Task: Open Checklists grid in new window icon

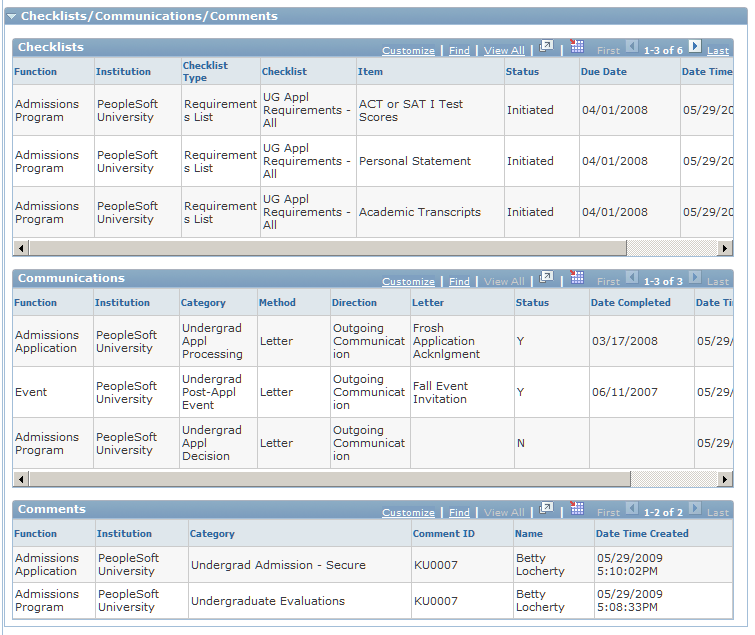Action: (546, 47)
